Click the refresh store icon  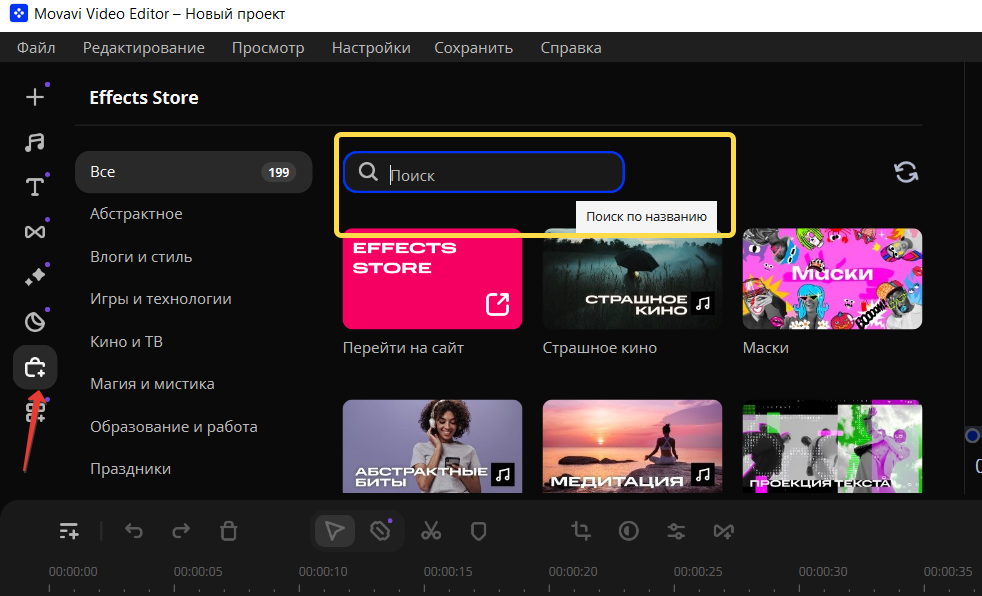click(x=906, y=172)
